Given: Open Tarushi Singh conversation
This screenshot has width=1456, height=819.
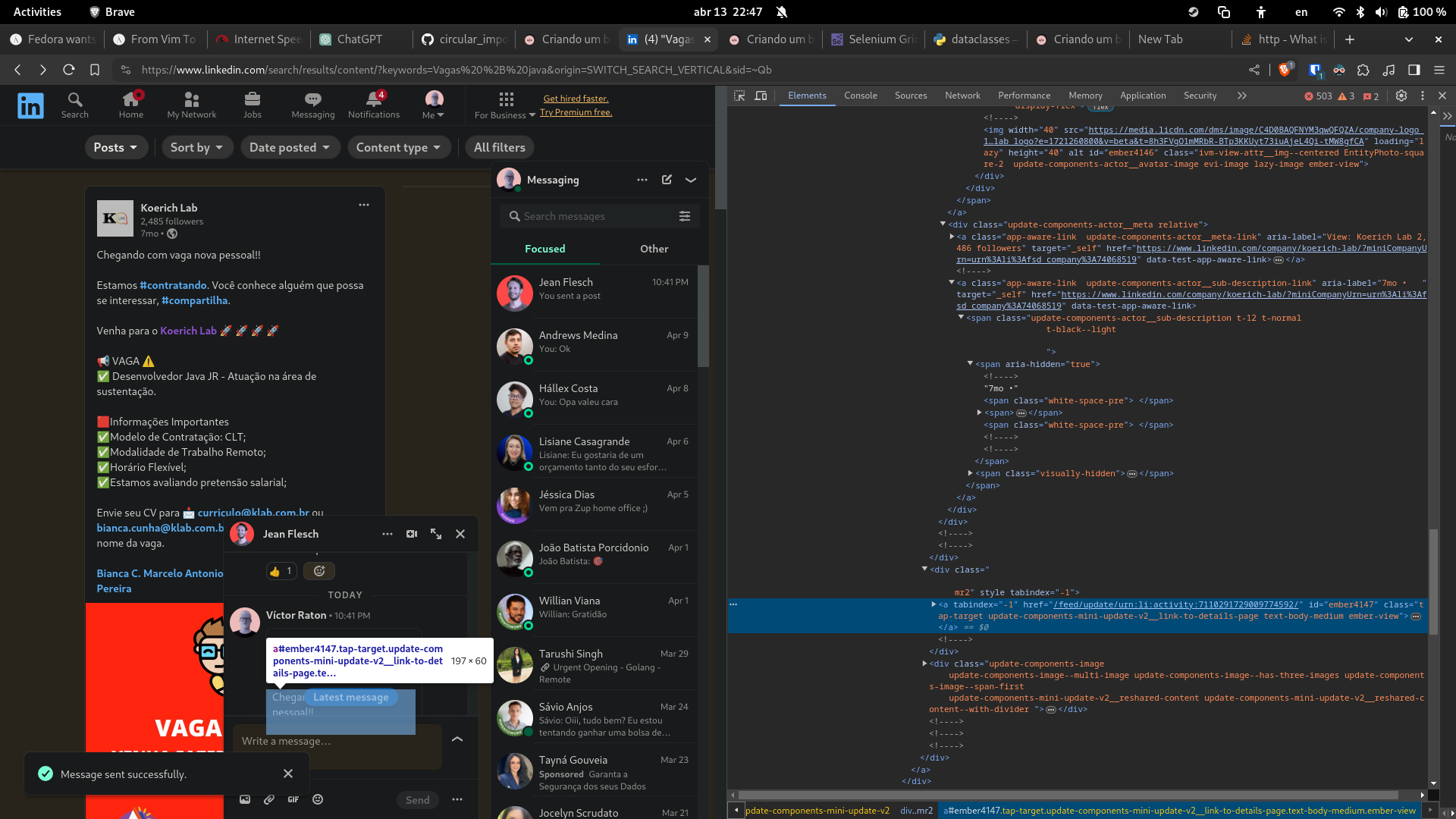Looking at the screenshot, I should [x=594, y=664].
